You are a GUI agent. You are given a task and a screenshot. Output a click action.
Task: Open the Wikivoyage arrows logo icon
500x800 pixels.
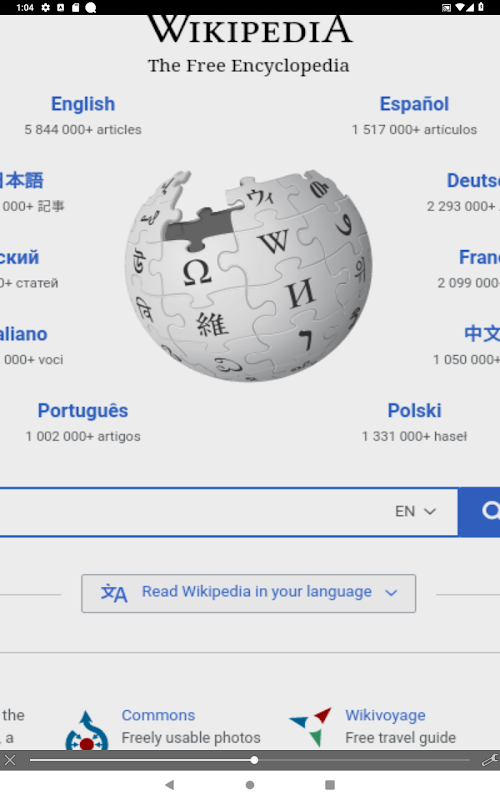pyautogui.click(x=311, y=727)
